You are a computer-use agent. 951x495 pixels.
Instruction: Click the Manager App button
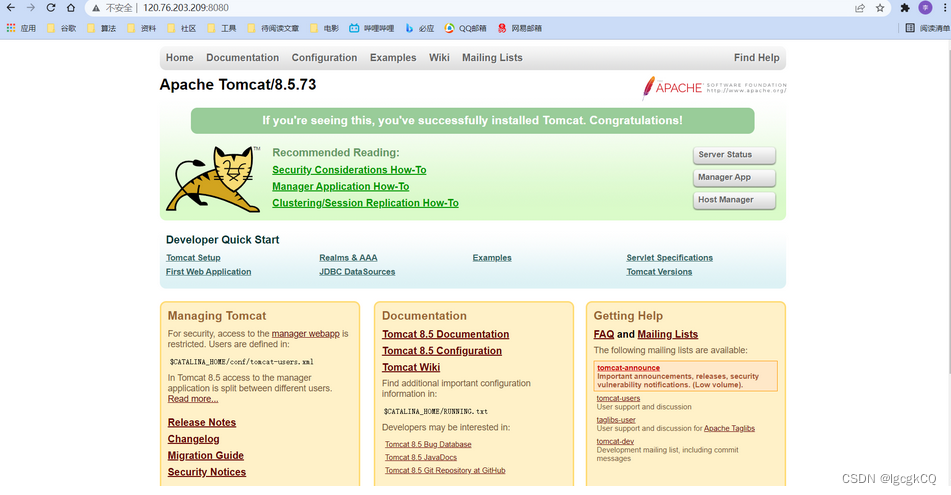(x=734, y=178)
